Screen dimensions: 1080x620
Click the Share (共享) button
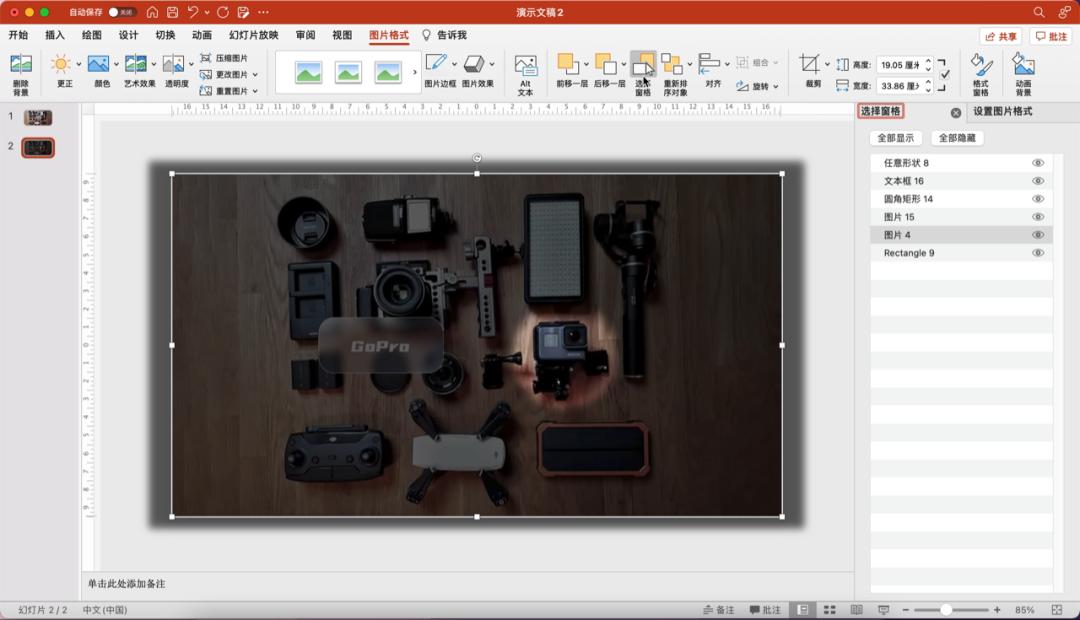pyautogui.click(x=1001, y=36)
